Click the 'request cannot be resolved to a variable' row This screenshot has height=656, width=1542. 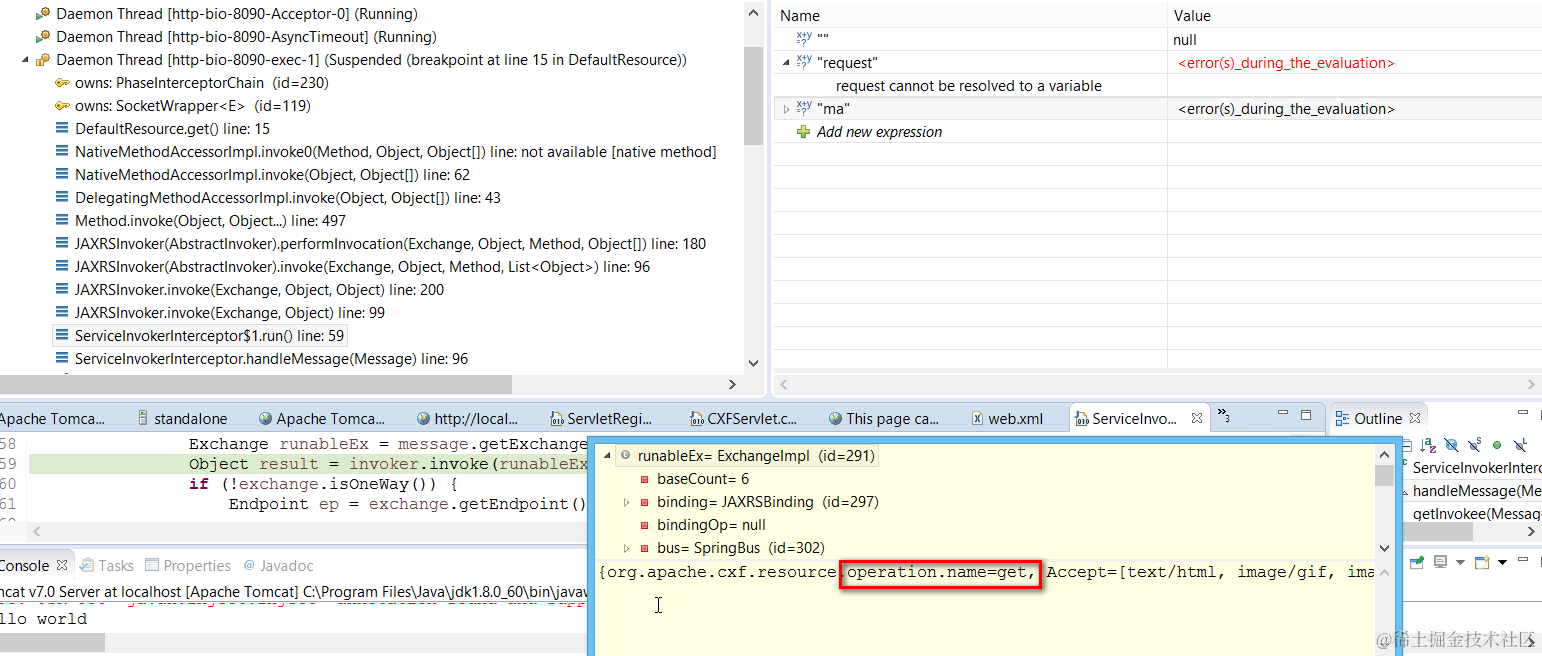[x=968, y=86]
